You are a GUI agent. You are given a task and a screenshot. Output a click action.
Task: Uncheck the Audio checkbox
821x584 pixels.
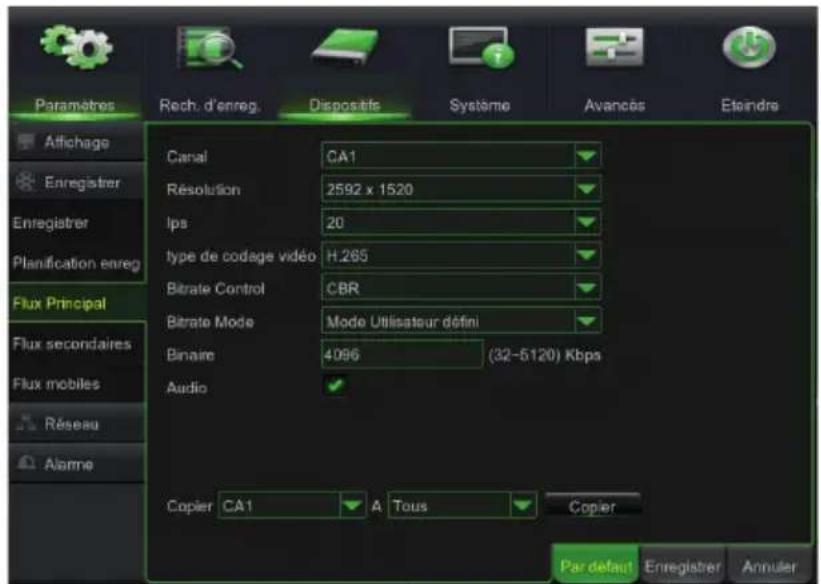[335, 387]
